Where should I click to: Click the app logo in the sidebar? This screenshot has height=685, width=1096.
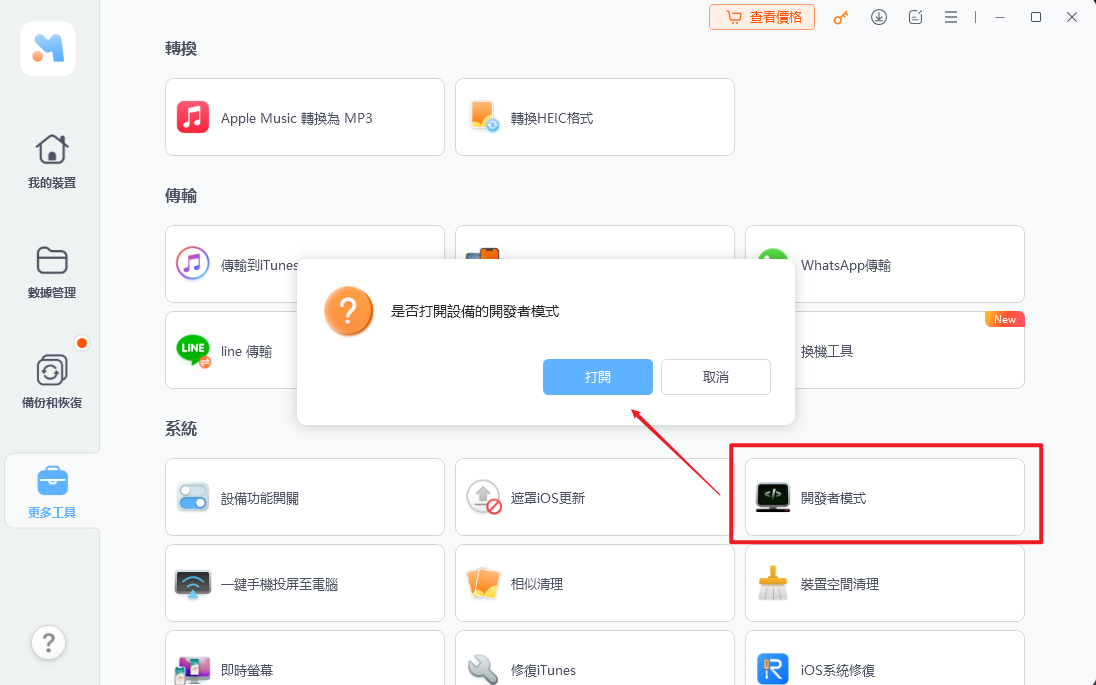(48, 49)
